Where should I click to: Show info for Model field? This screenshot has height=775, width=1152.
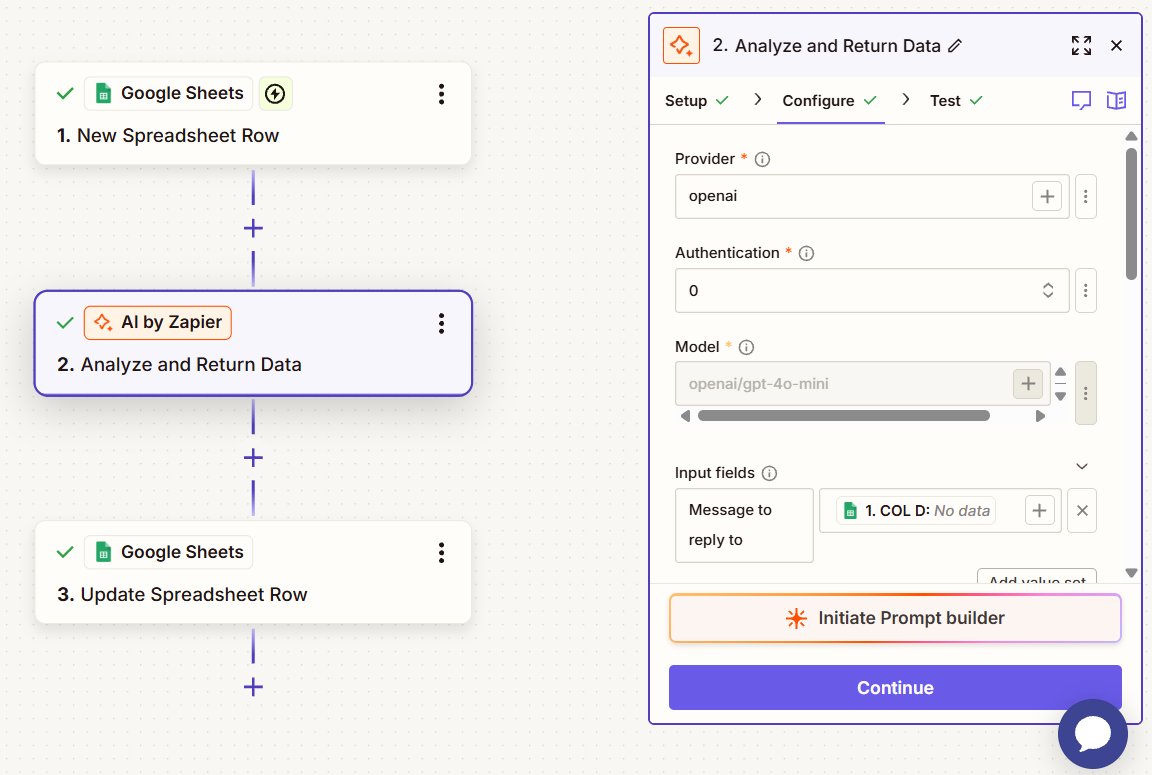(x=746, y=347)
